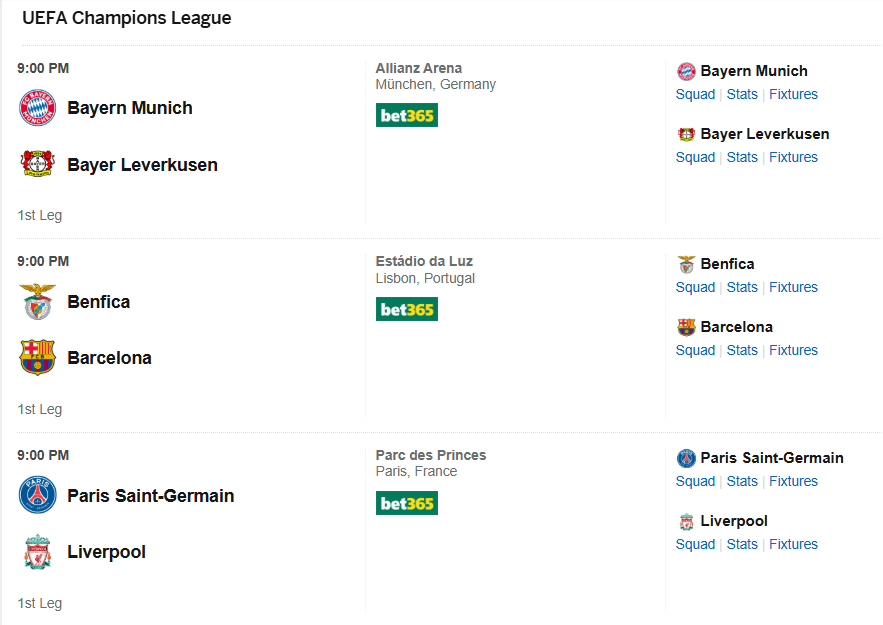Open Benfica Fixtures link

(793, 287)
